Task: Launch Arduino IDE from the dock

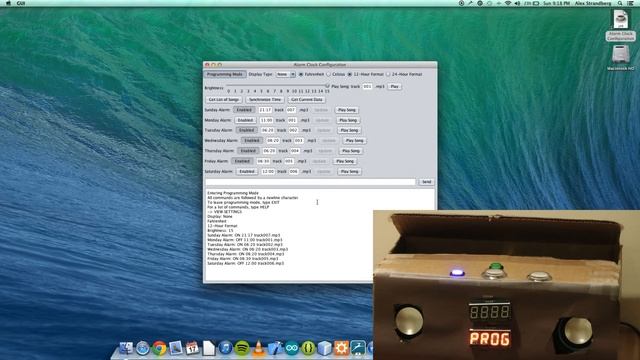Action: point(292,348)
